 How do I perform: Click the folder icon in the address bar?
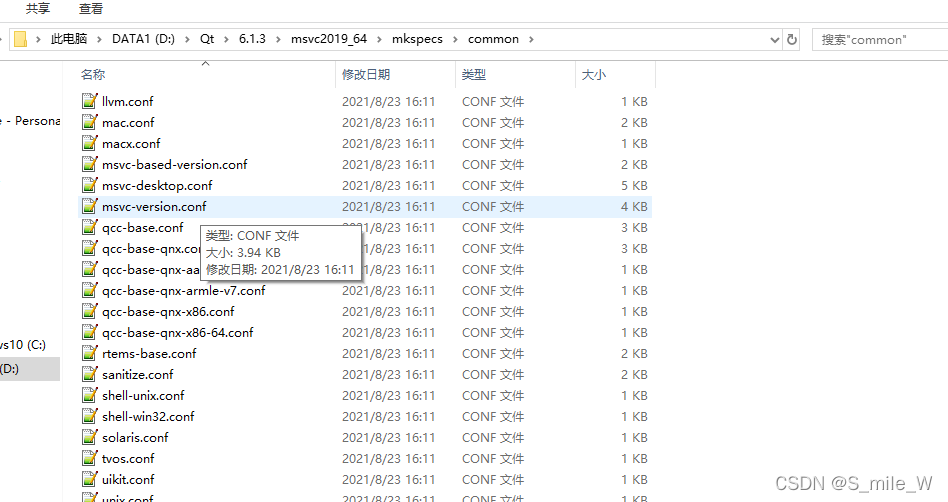pyautogui.click(x=21, y=39)
